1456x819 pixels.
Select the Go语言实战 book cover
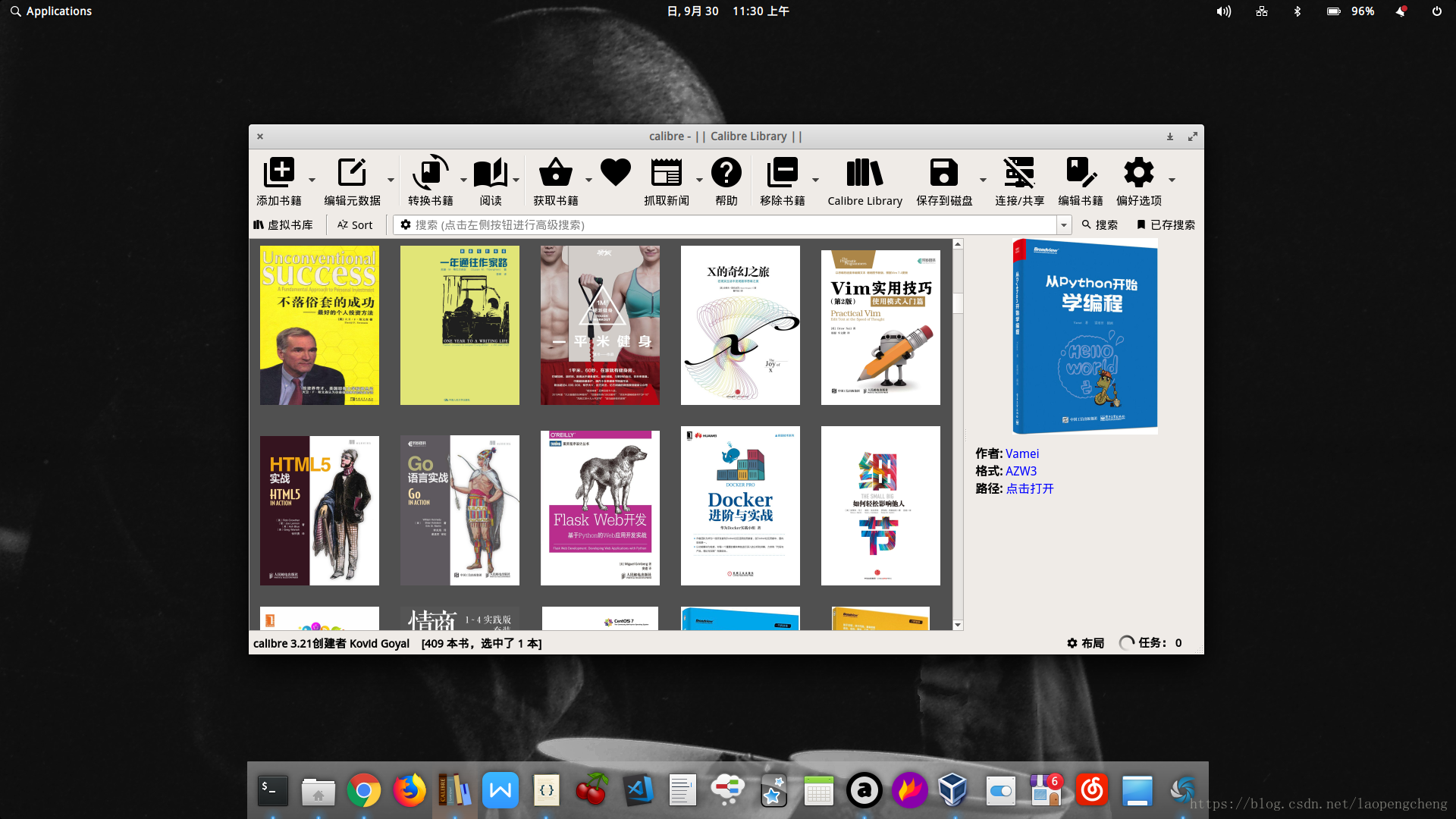460,510
